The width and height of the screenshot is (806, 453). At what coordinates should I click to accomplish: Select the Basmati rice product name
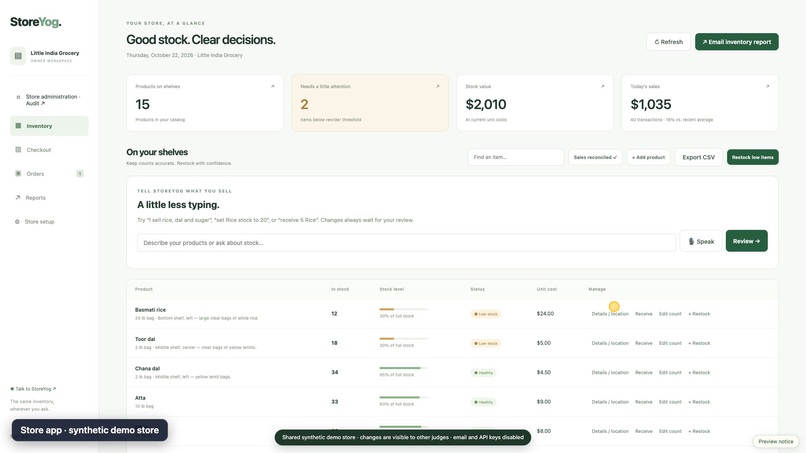tap(150, 310)
